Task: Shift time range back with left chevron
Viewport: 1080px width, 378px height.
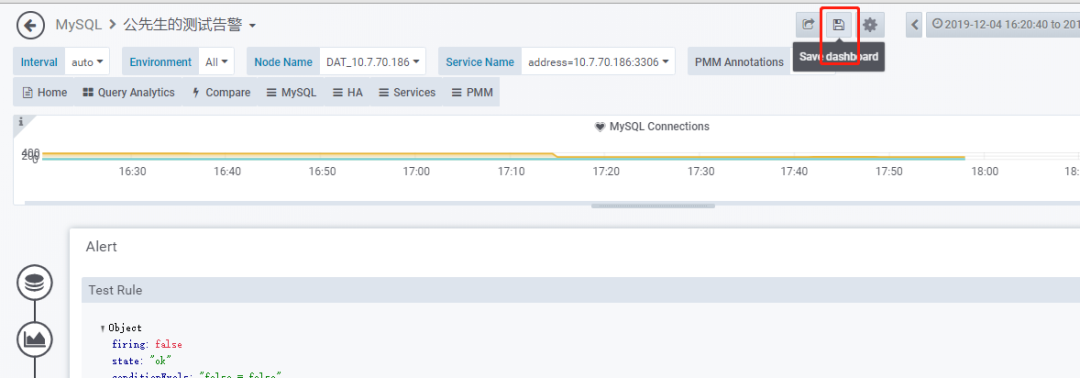Action: pos(915,25)
